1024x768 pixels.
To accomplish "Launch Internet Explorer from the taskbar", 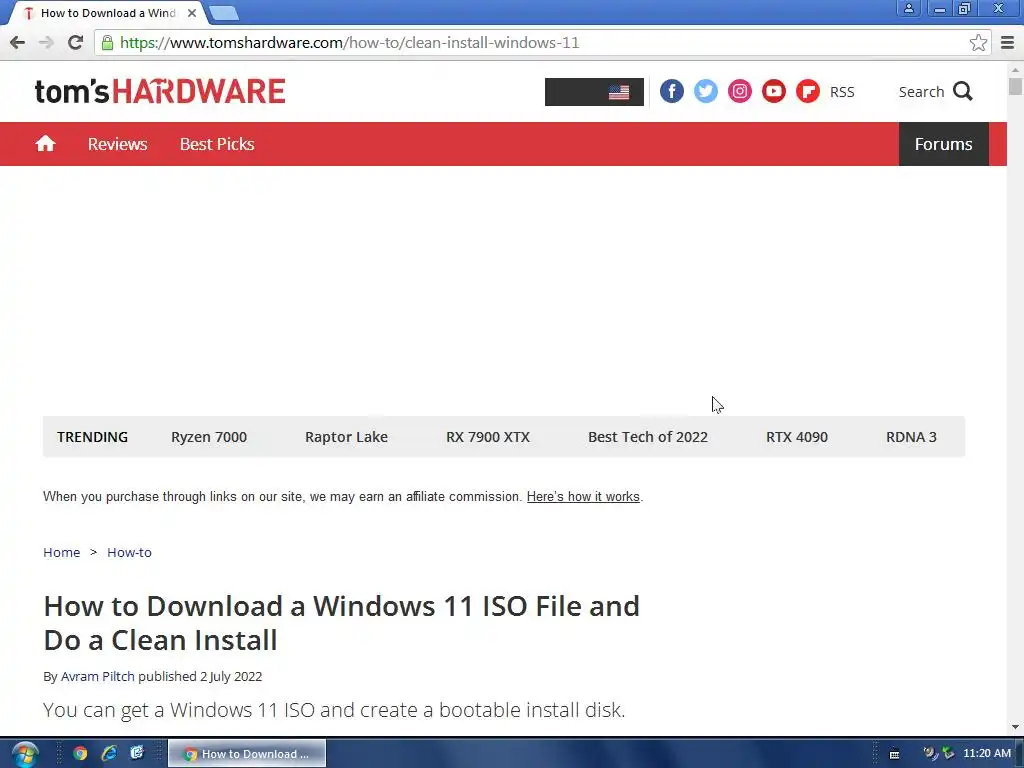I will (108, 754).
